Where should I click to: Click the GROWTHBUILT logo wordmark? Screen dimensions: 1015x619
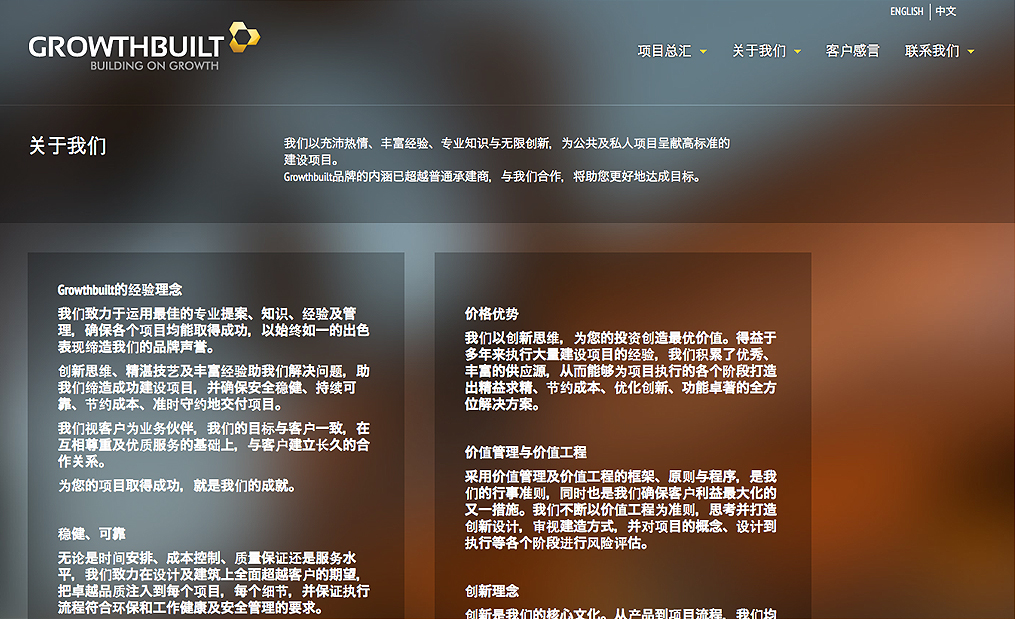tap(128, 46)
